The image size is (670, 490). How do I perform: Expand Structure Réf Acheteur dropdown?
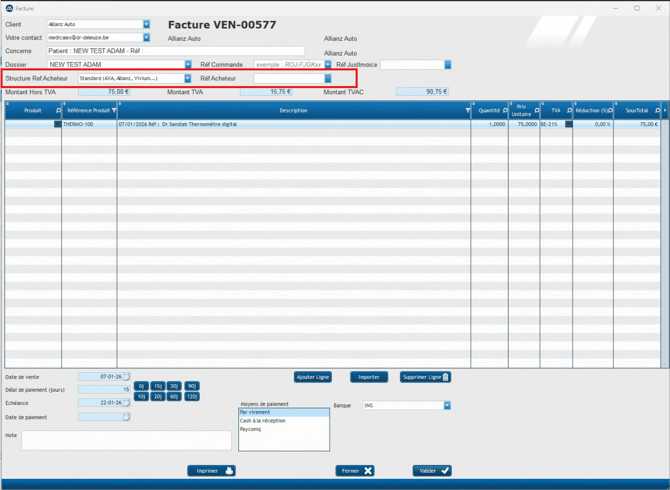point(187,78)
